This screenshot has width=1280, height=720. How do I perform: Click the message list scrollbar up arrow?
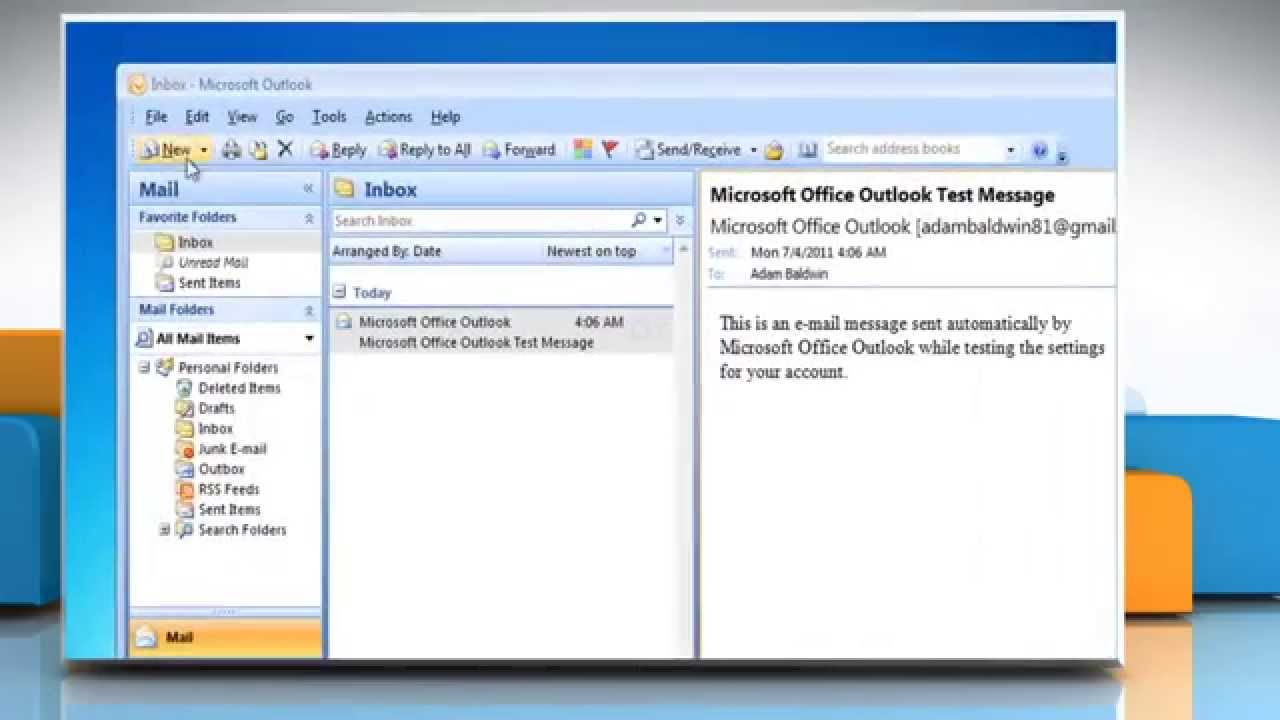[x=684, y=249]
